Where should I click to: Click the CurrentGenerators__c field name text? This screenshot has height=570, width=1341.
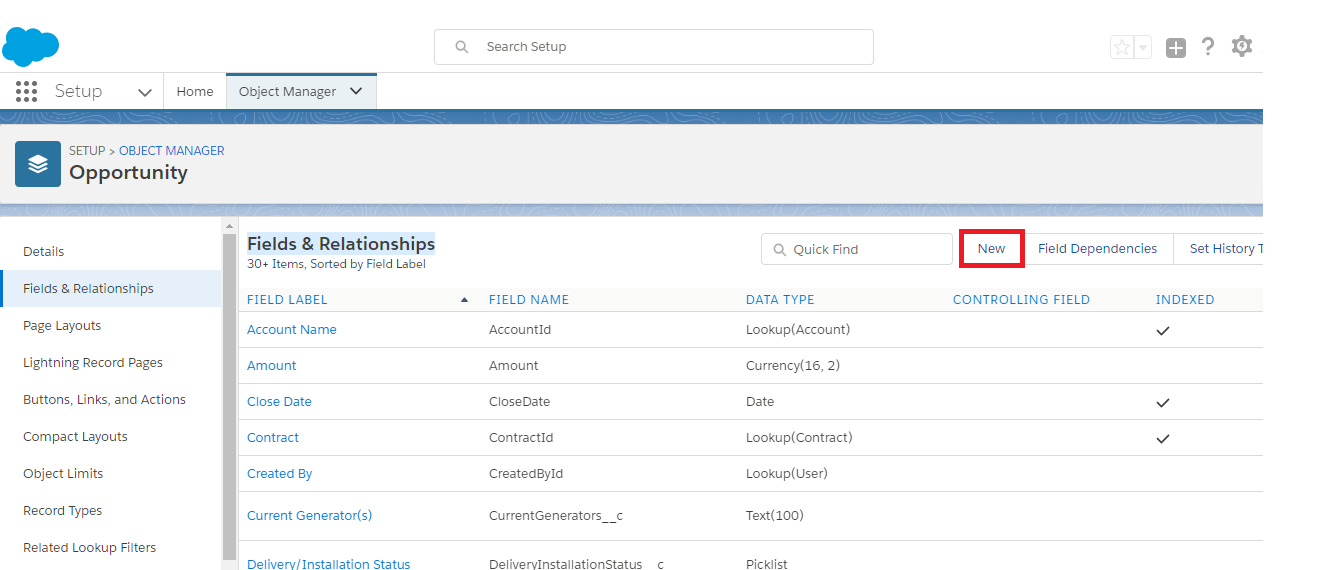tap(556, 516)
